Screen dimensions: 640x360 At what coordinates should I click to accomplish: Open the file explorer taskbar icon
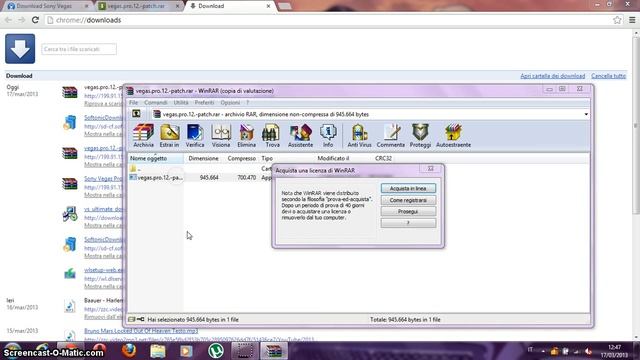[x=158, y=351]
